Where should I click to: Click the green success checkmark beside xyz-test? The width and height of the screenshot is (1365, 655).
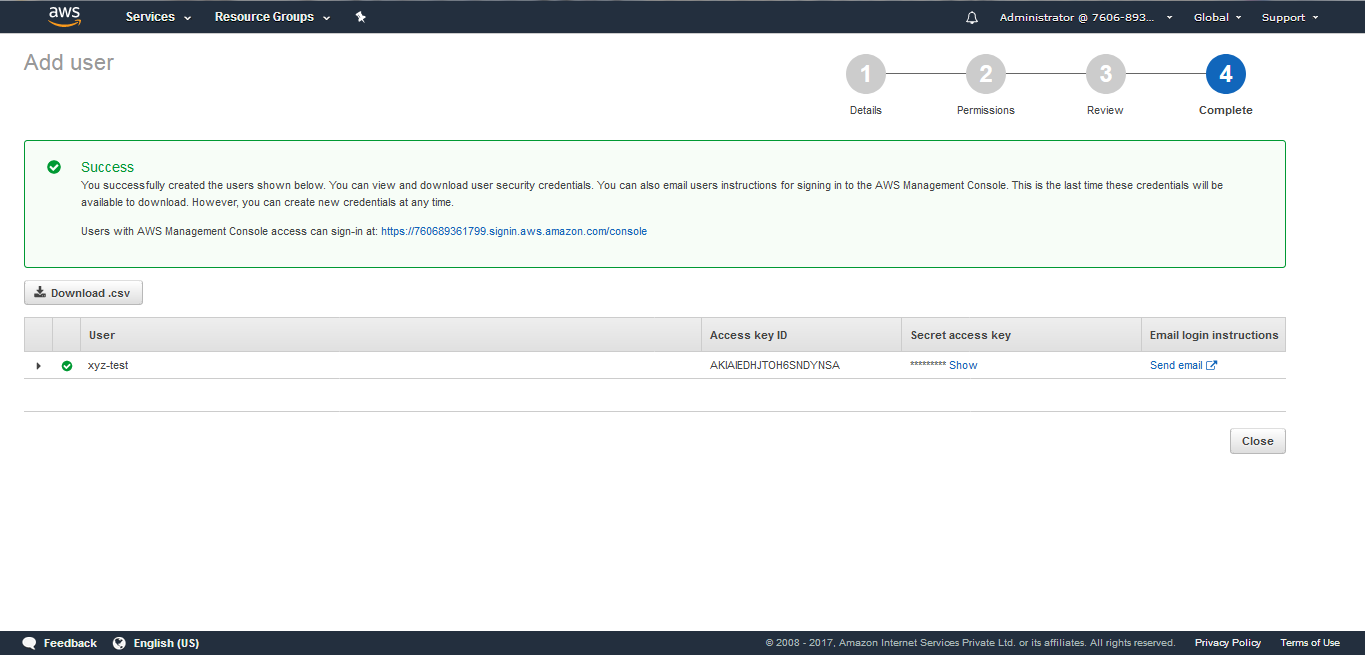(66, 365)
